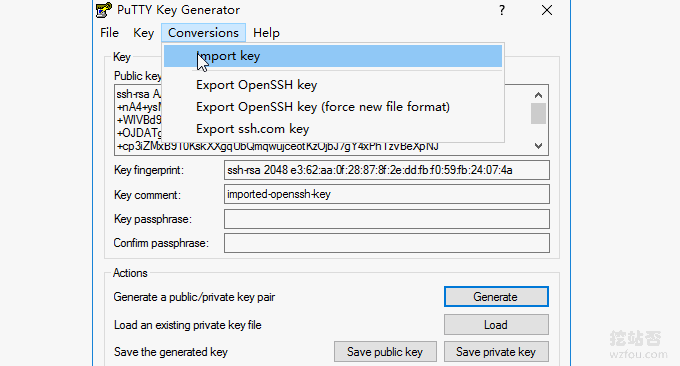Choose Import key from Conversions
The height and width of the screenshot is (366, 680).
(x=333, y=56)
